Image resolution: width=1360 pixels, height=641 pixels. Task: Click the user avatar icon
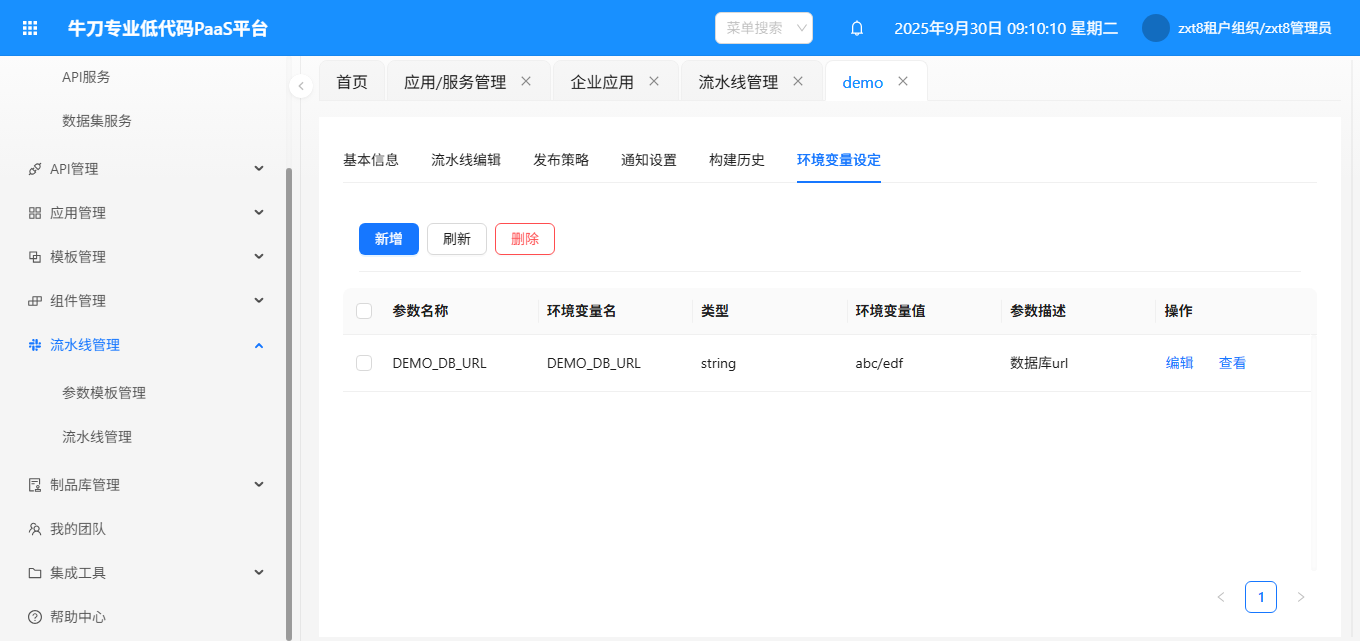pos(1156,28)
